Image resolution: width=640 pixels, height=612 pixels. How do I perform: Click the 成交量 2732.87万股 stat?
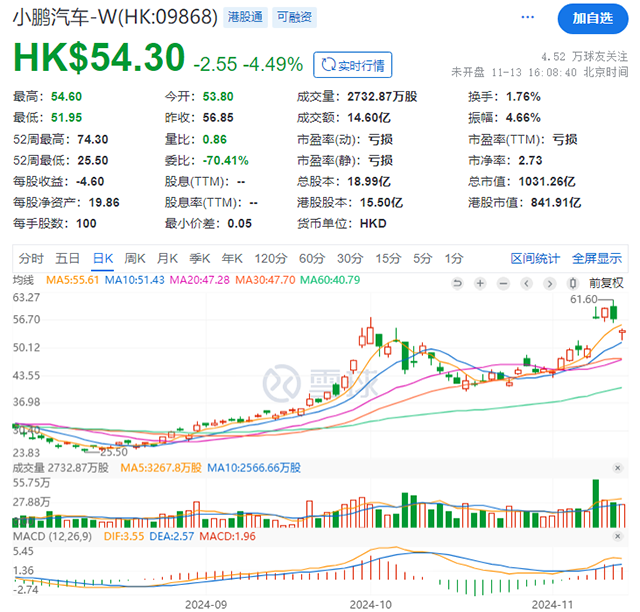click(382, 97)
